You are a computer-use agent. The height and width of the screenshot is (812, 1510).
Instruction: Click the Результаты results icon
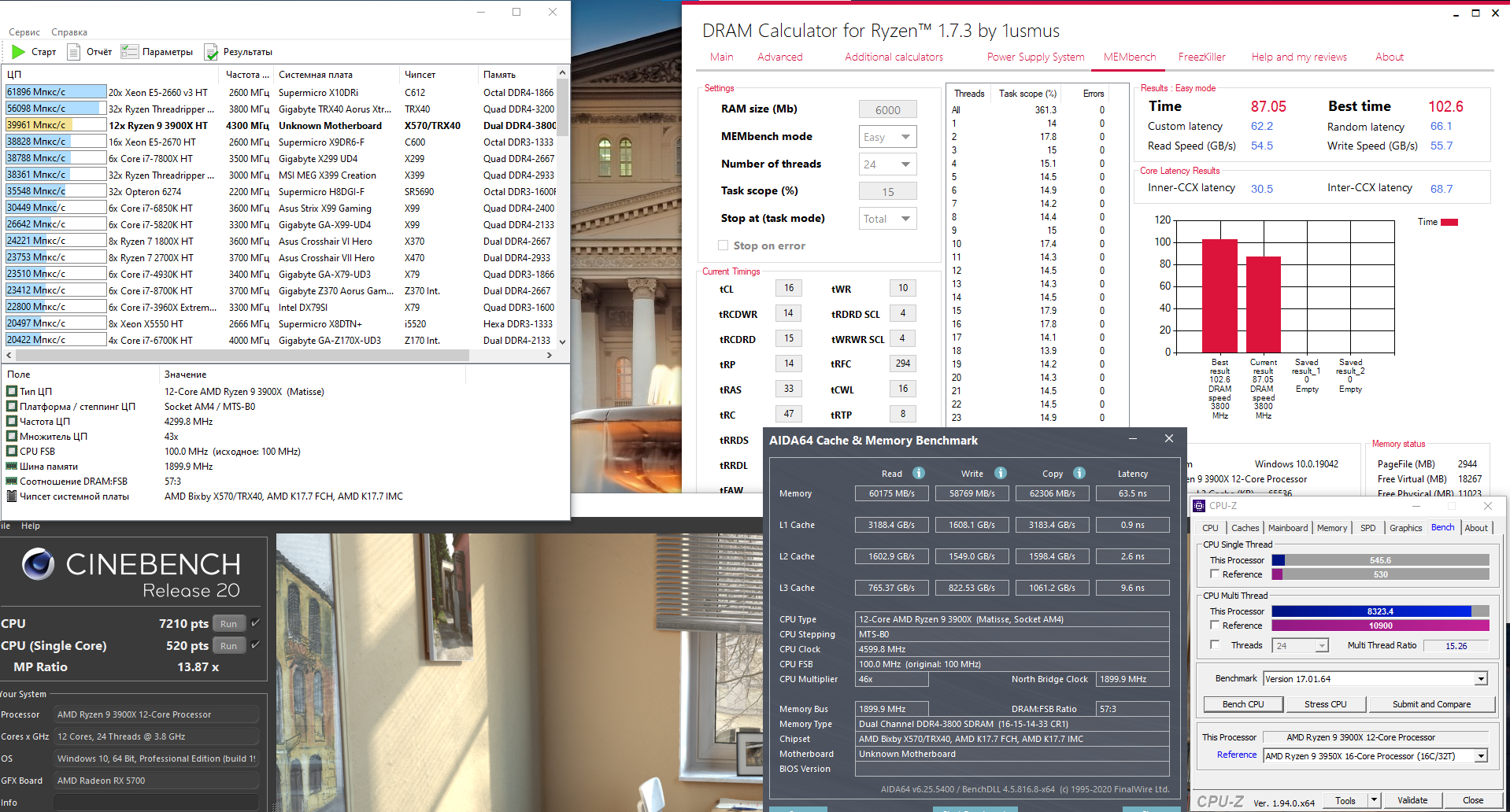point(211,52)
